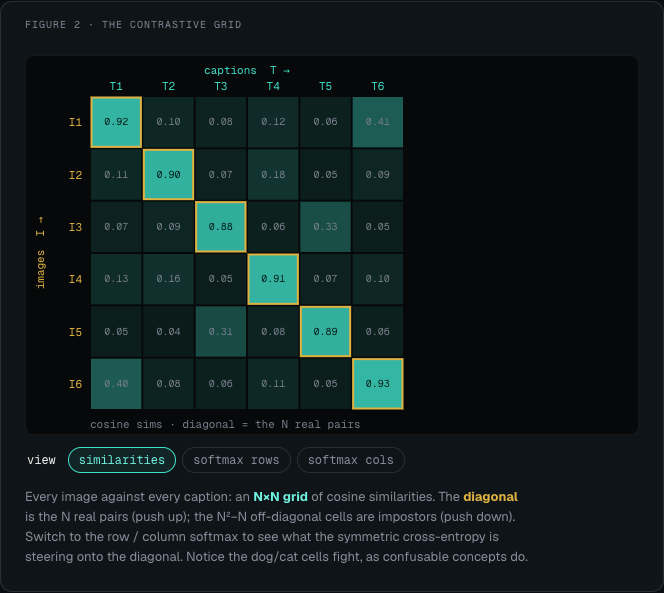Click the 0.10 cell in row I1
The width and height of the screenshot is (664, 593).
(x=169, y=122)
